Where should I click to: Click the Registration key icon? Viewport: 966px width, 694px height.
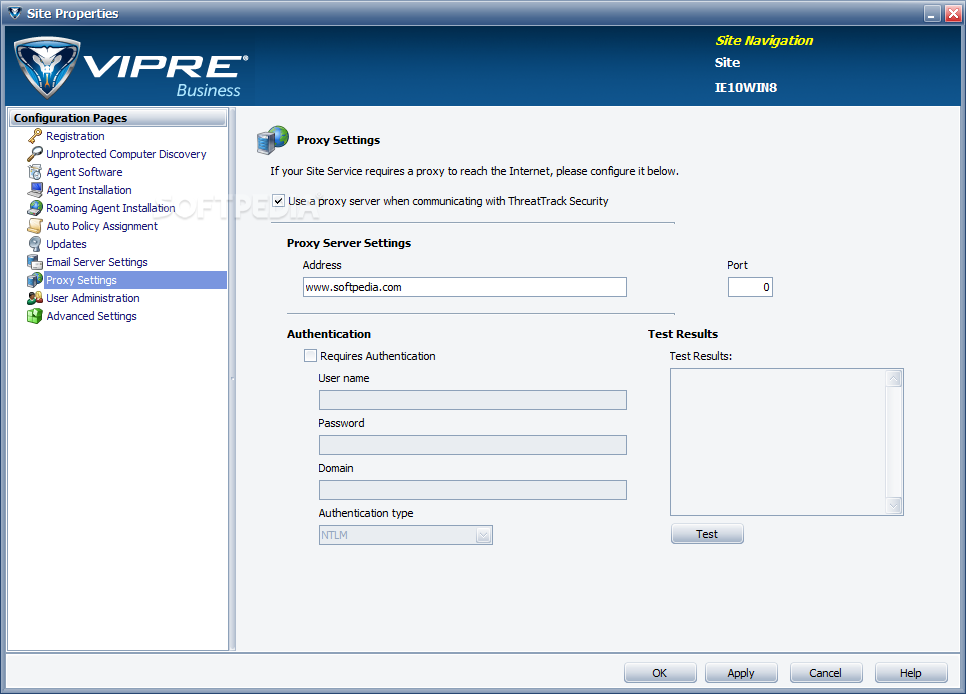click(x=35, y=136)
